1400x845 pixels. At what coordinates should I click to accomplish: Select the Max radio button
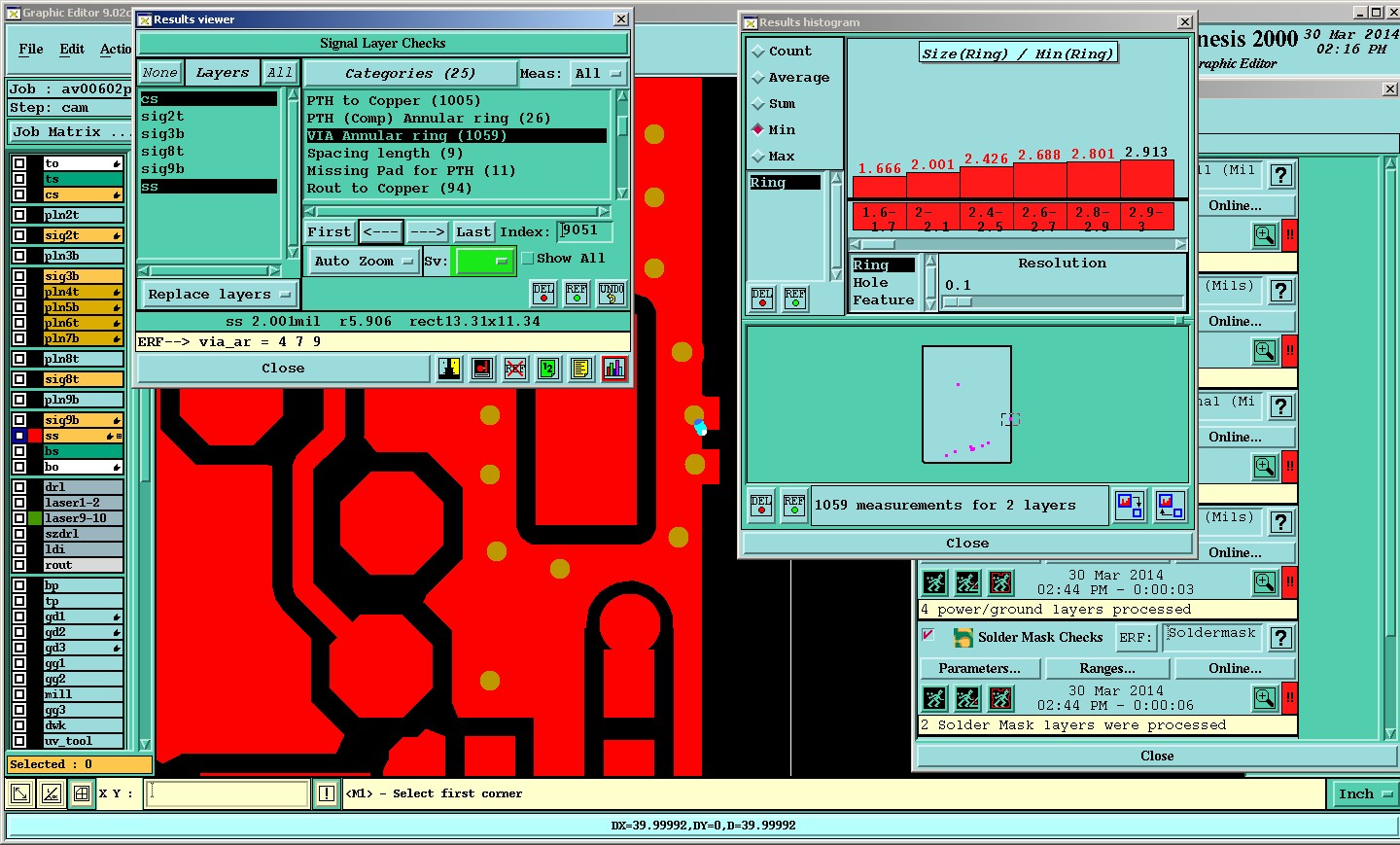point(758,156)
